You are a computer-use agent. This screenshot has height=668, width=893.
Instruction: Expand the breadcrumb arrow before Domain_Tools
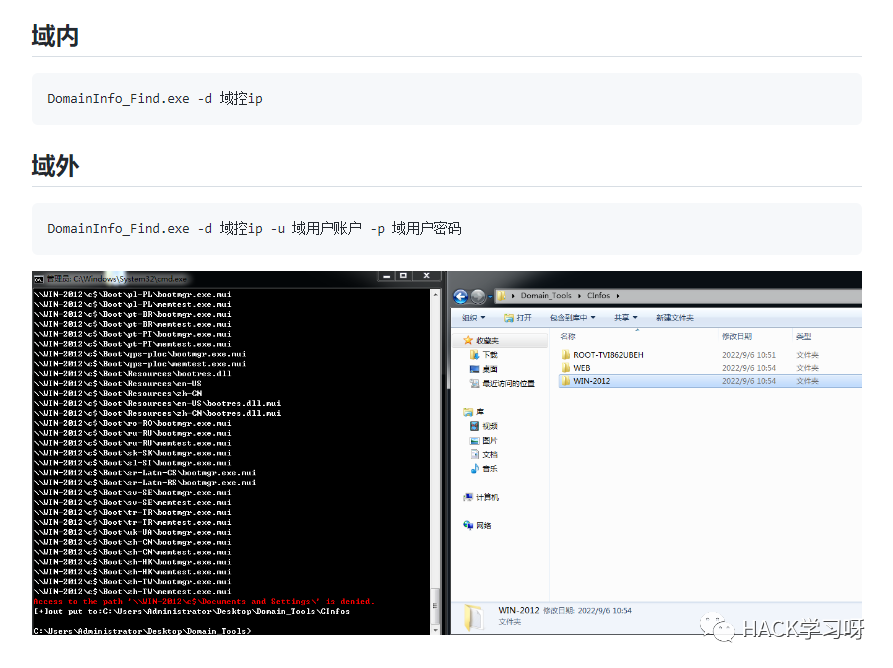[x=513, y=296]
